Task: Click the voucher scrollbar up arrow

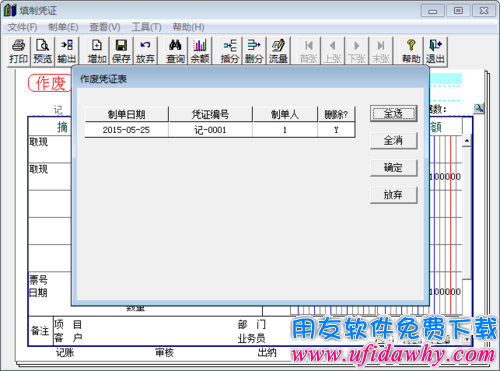Action: (x=467, y=141)
